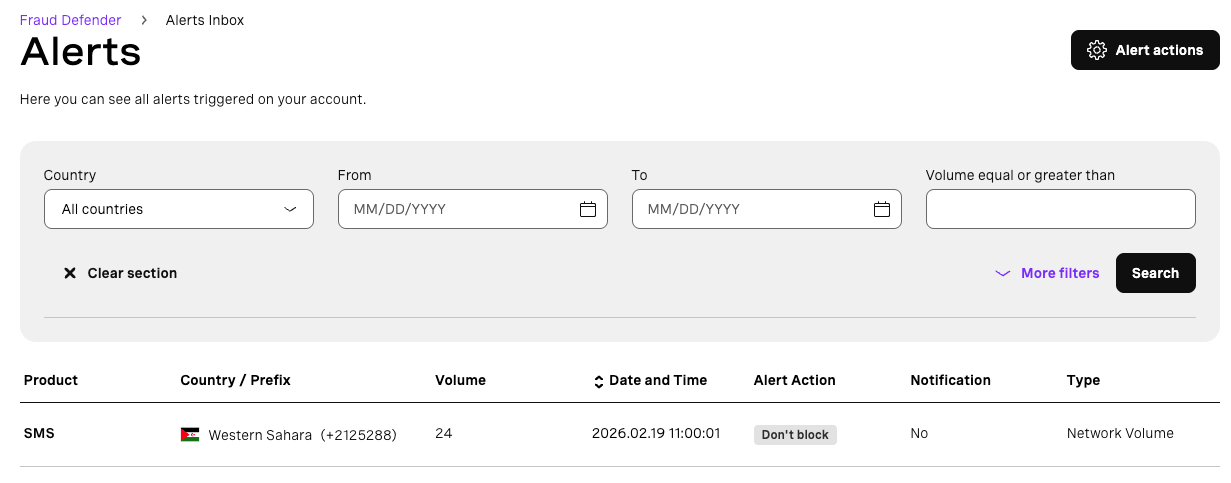This screenshot has width=1231, height=483.
Task: Click the Country / Prefix column header
Action: click(235, 380)
